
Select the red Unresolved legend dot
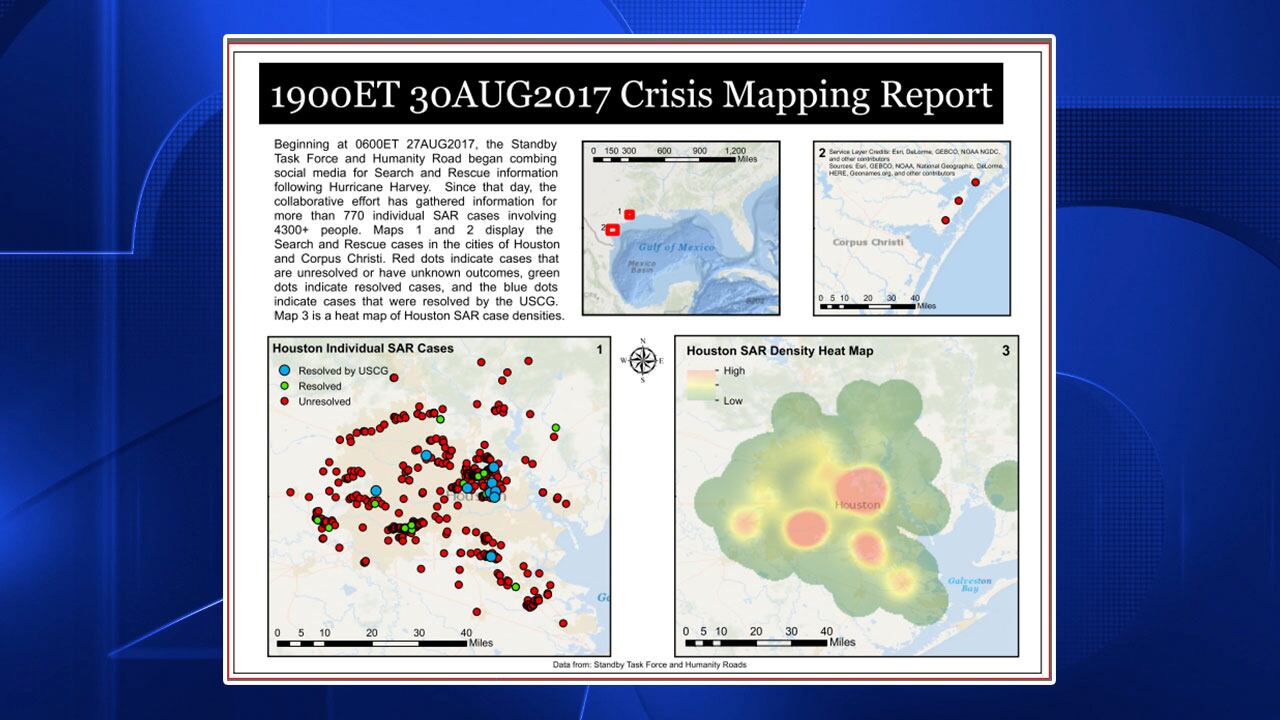pyautogui.click(x=285, y=401)
